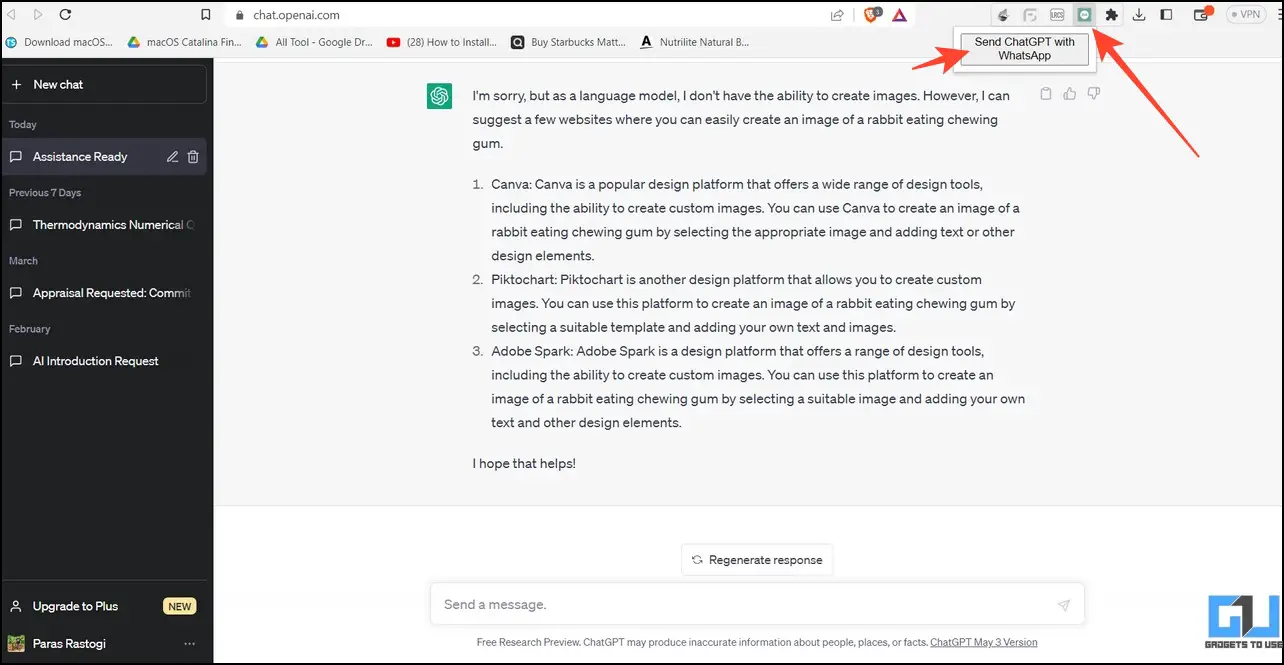Click the "Previous 7 Days" sidebar heading

[45, 193]
